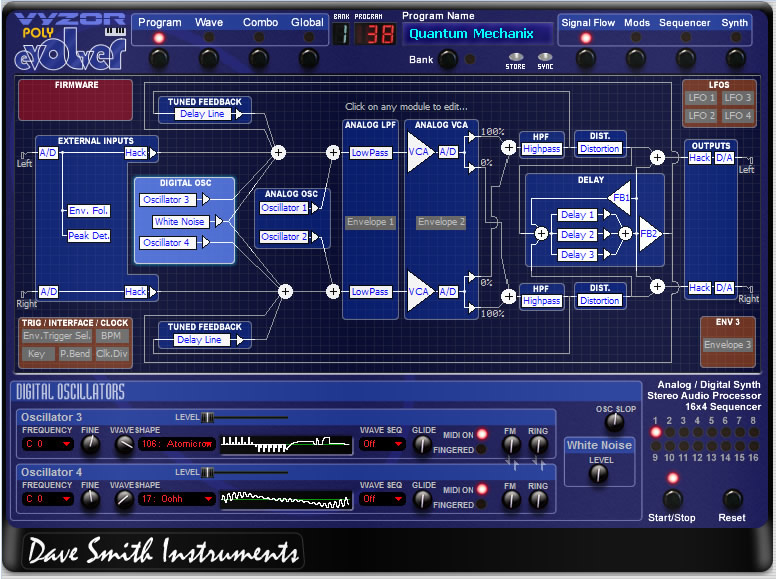Click the OSC SLOP knob

coord(615,422)
